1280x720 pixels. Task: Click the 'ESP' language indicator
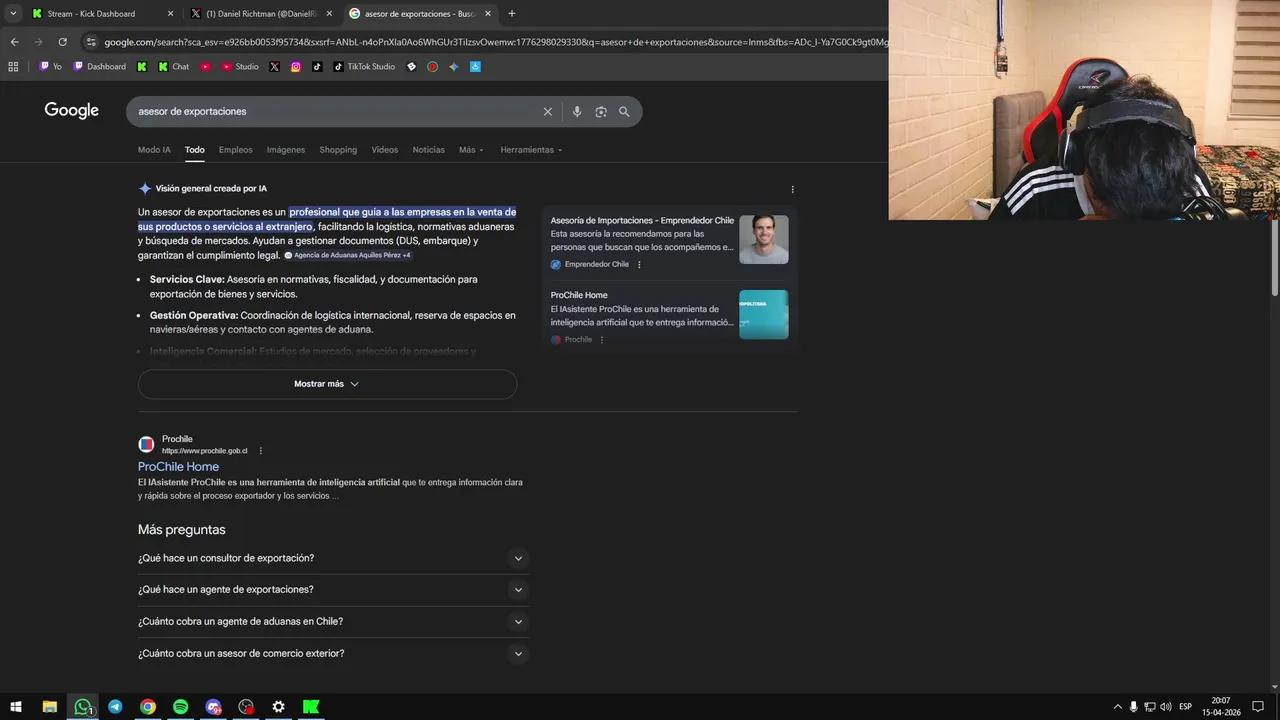(x=1185, y=707)
